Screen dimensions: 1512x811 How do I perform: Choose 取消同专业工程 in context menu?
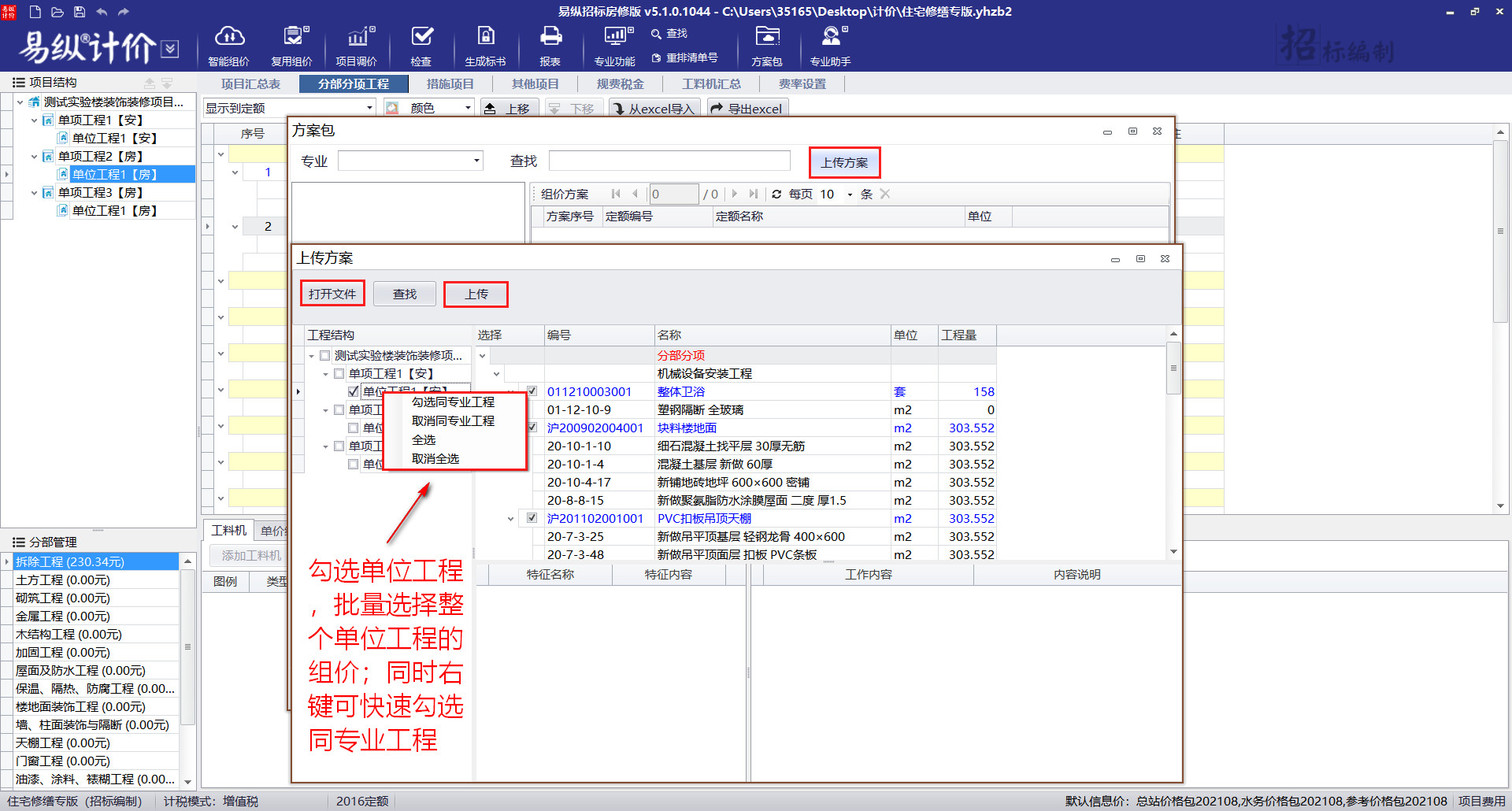click(x=454, y=421)
